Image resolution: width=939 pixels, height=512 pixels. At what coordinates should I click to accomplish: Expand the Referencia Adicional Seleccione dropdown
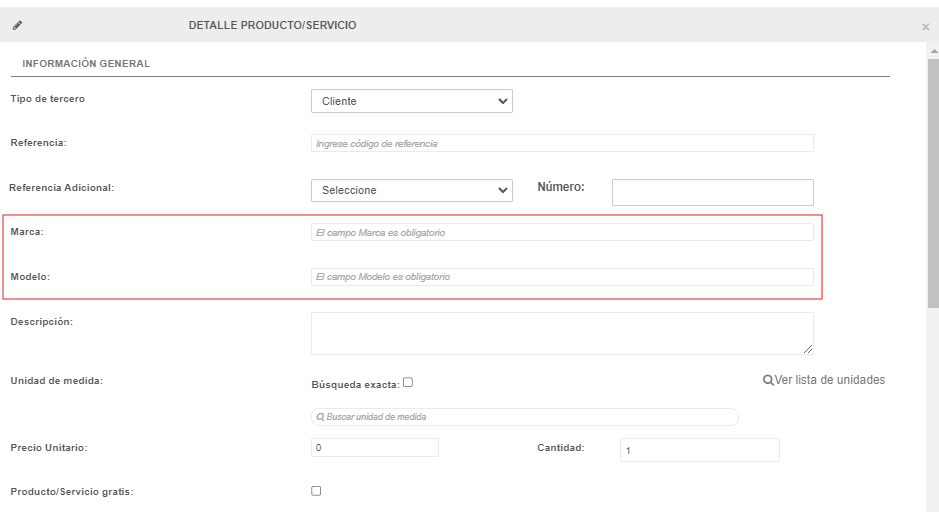412,190
